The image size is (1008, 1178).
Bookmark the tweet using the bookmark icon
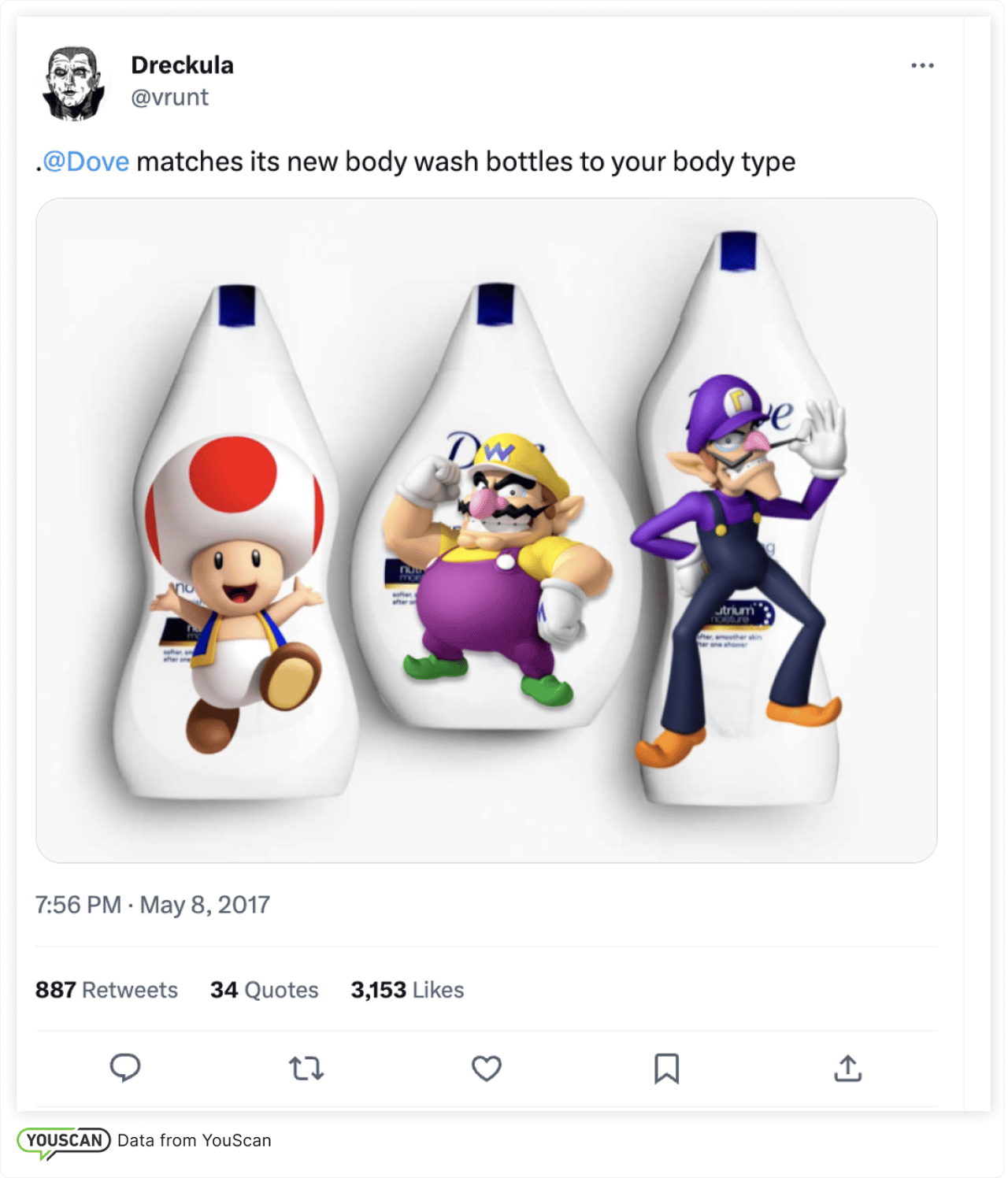point(667,1069)
